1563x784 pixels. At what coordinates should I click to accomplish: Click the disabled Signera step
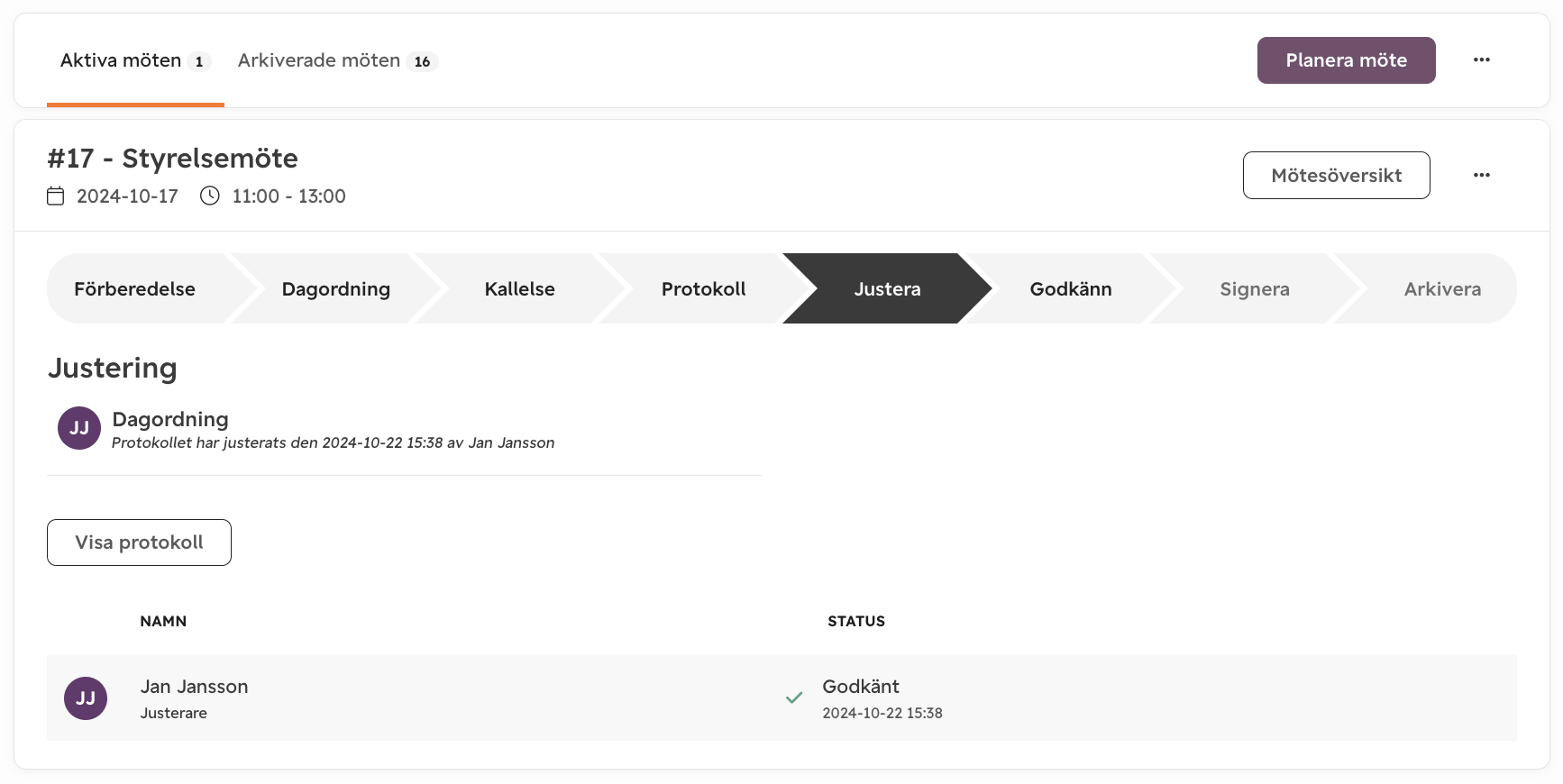click(1255, 288)
